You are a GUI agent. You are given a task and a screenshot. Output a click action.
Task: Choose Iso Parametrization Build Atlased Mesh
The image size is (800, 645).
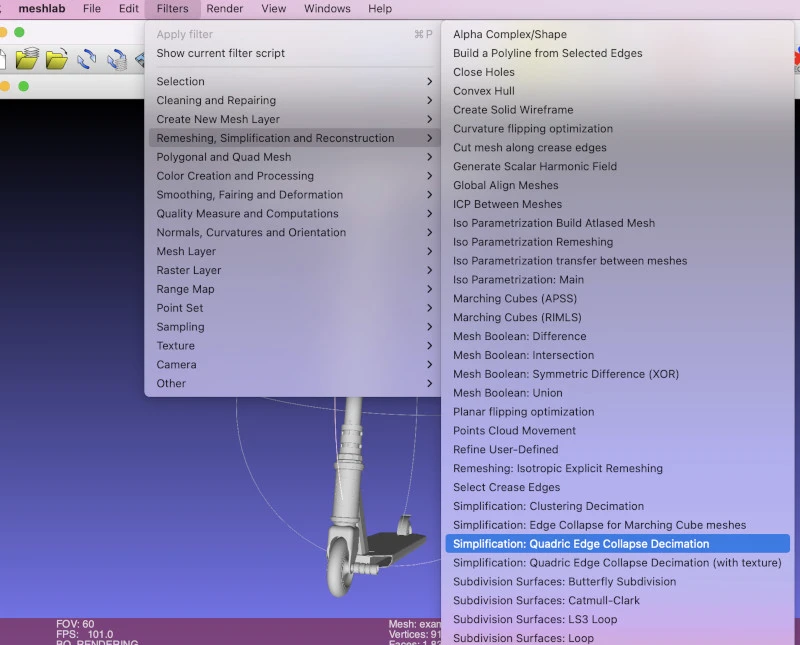pos(617,223)
